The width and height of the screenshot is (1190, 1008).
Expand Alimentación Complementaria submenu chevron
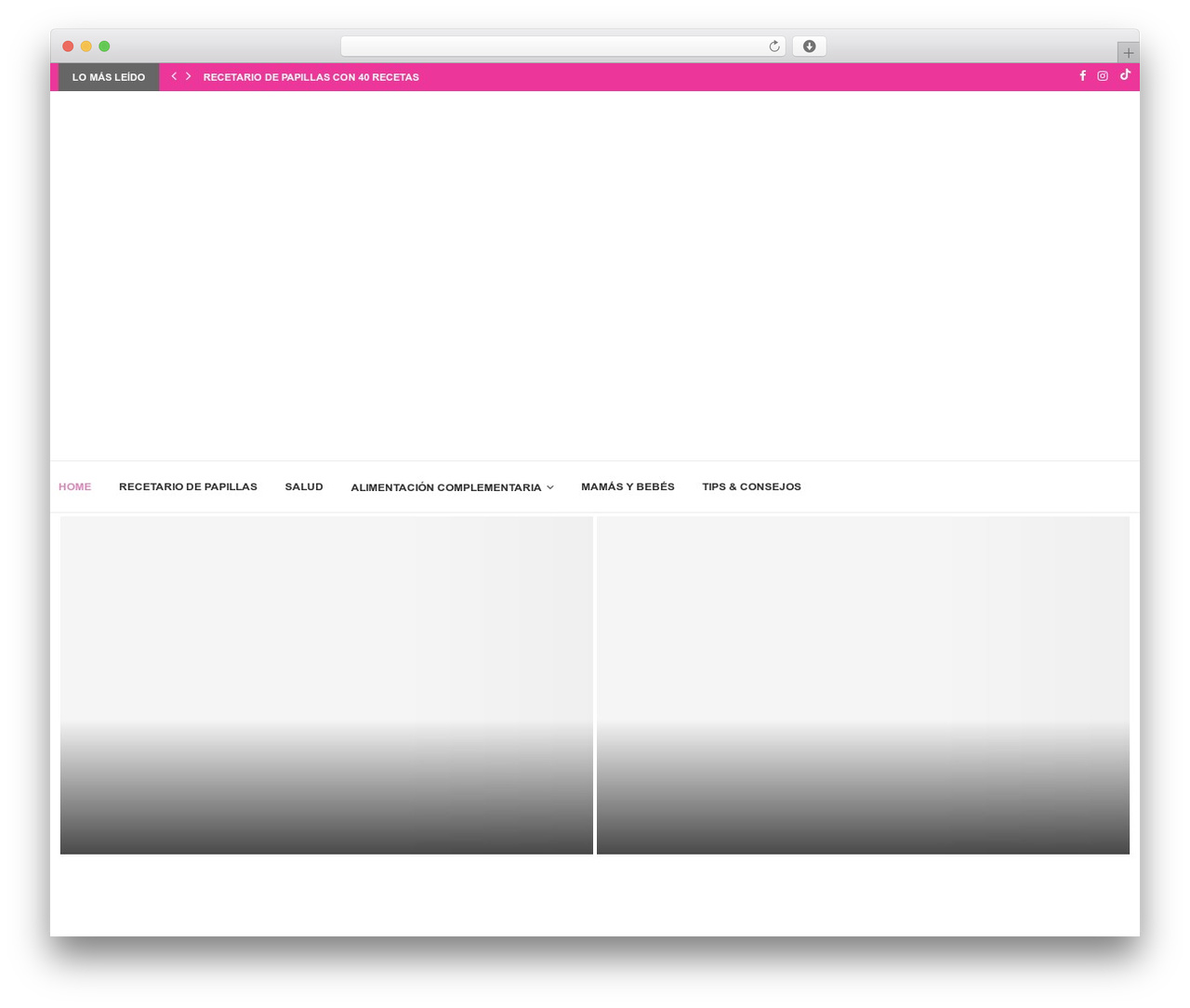pos(550,487)
